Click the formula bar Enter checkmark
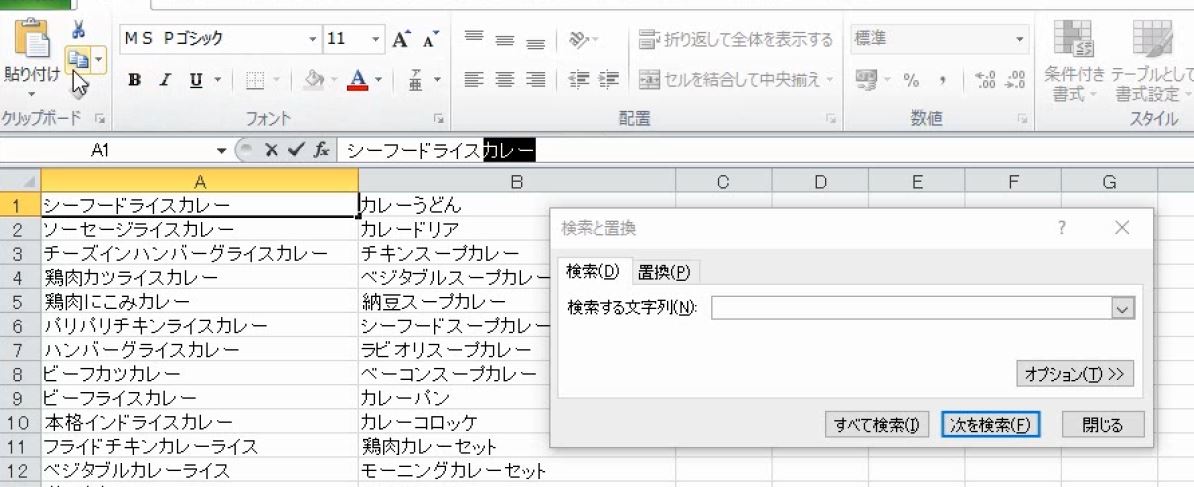1194x487 pixels. pos(295,151)
